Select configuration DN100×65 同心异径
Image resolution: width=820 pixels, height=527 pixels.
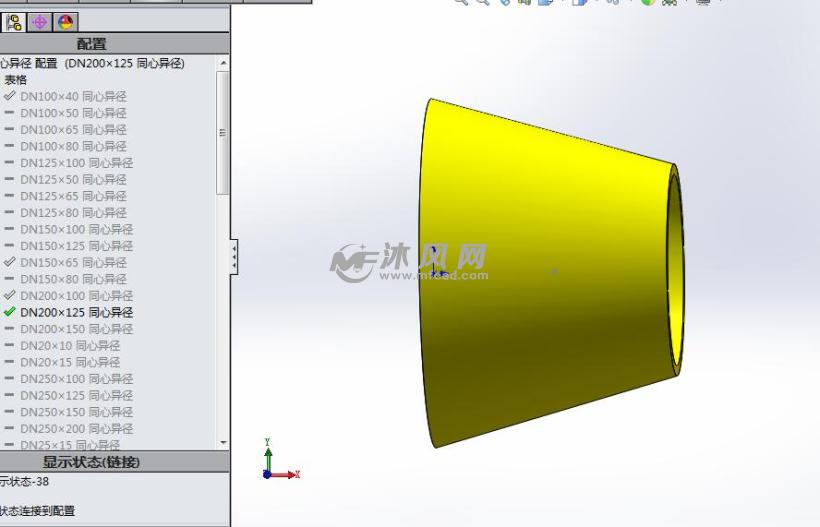(73, 130)
